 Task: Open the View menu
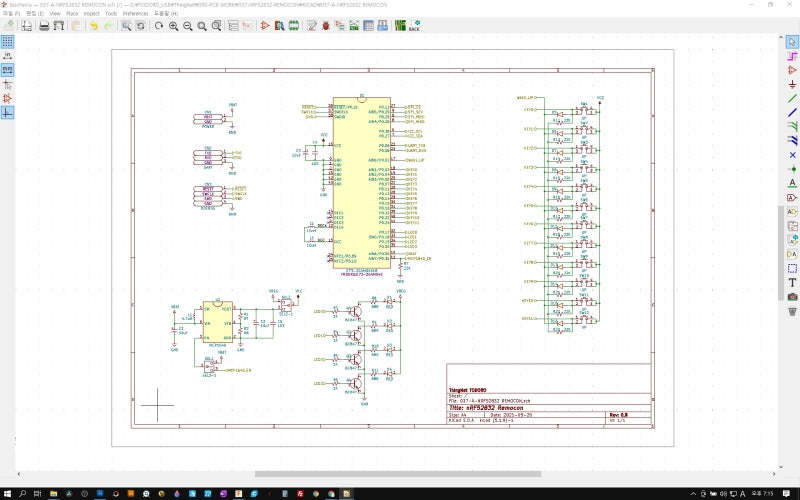[x=55, y=13]
